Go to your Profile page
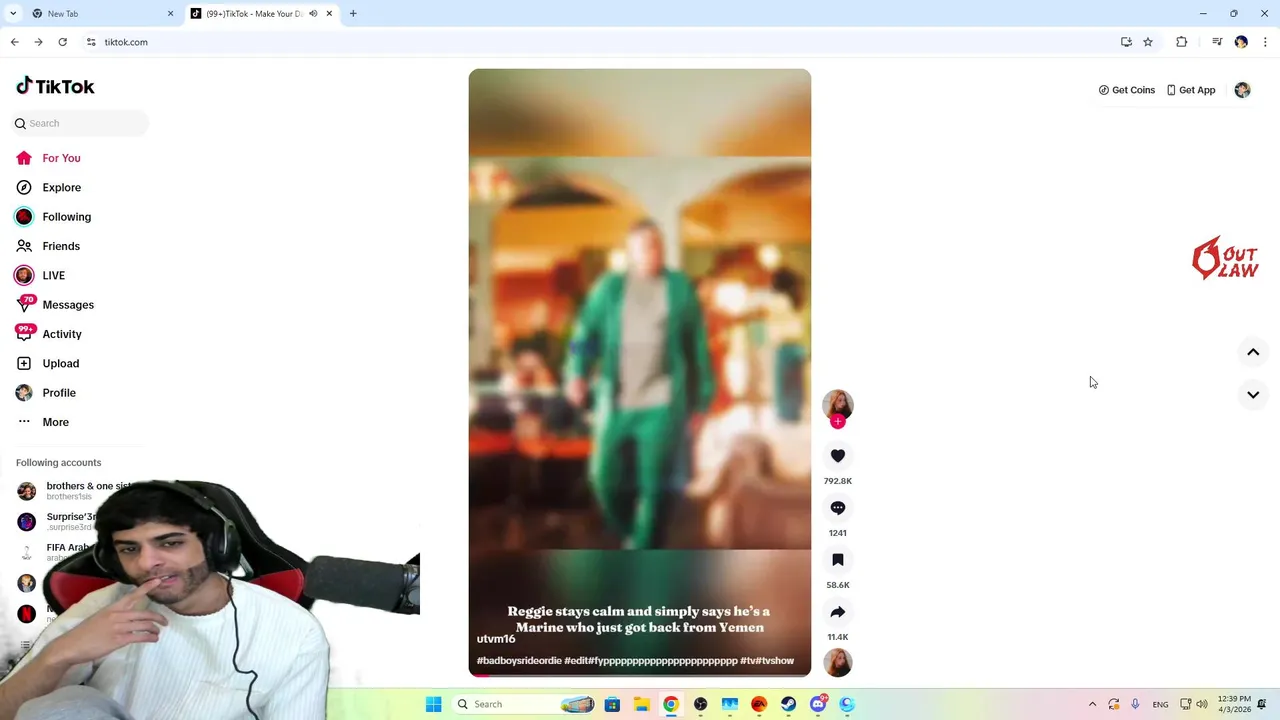Viewport: 1280px width, 720px height. click(x=46, y=393)
